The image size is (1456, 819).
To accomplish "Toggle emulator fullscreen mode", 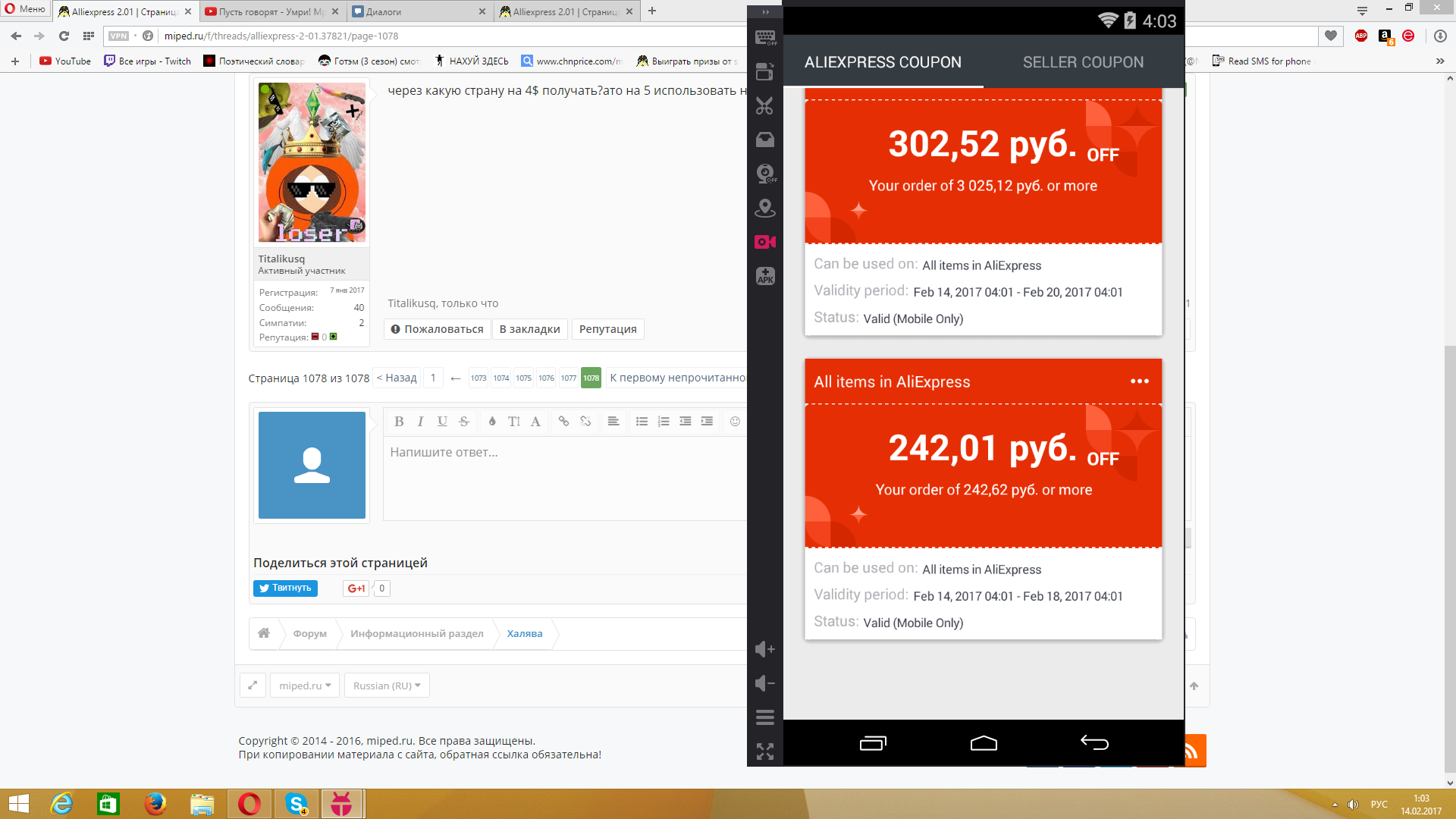I will pyautogui.click(x=765, y=751).
